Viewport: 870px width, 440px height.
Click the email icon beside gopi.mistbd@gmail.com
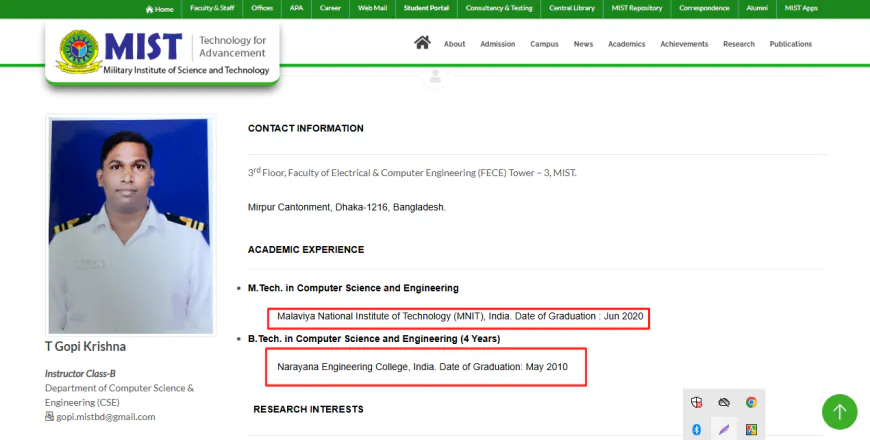49,416
